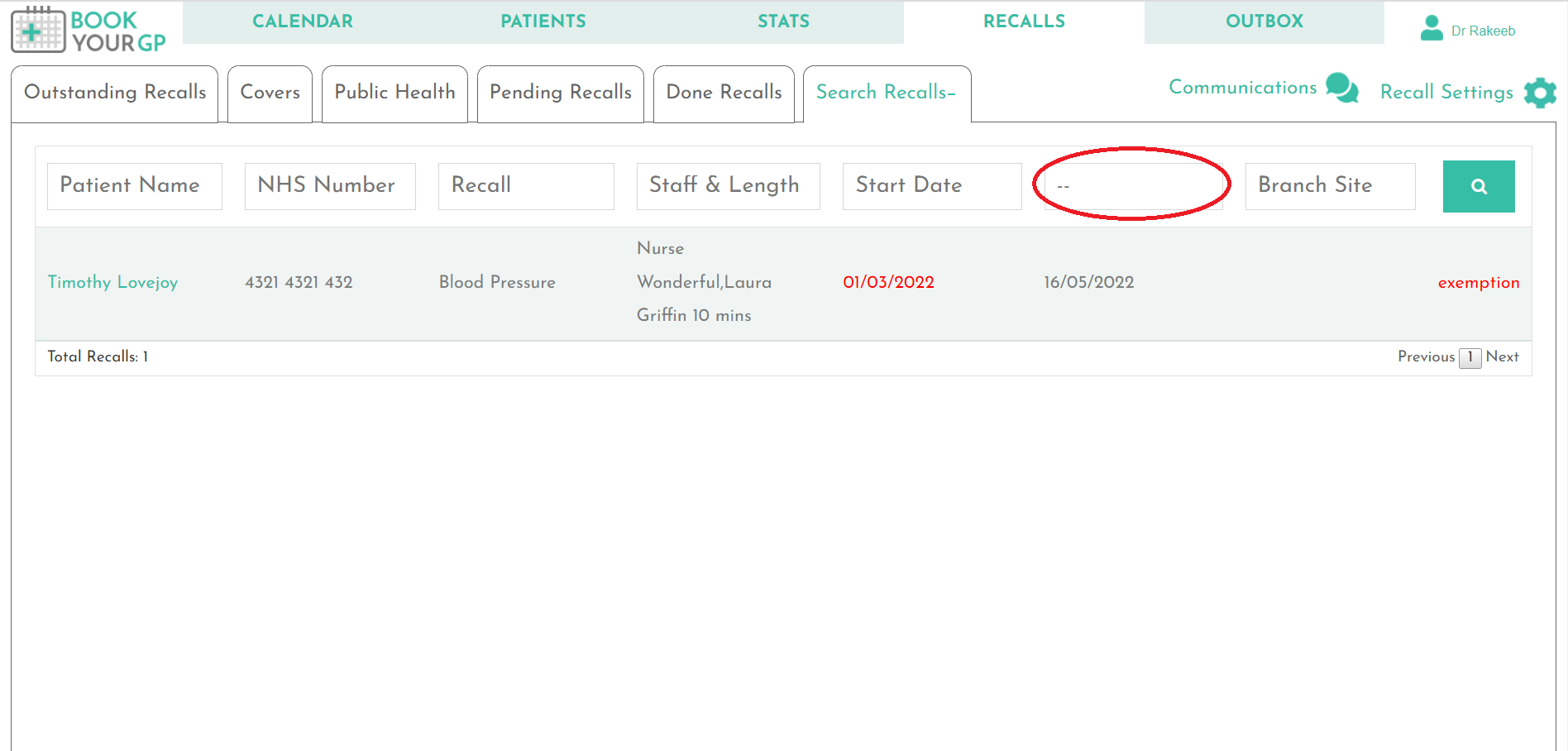This screenshot has height=751, width=1568.
Task: Open the STATS section
Action: pos(782,22)
